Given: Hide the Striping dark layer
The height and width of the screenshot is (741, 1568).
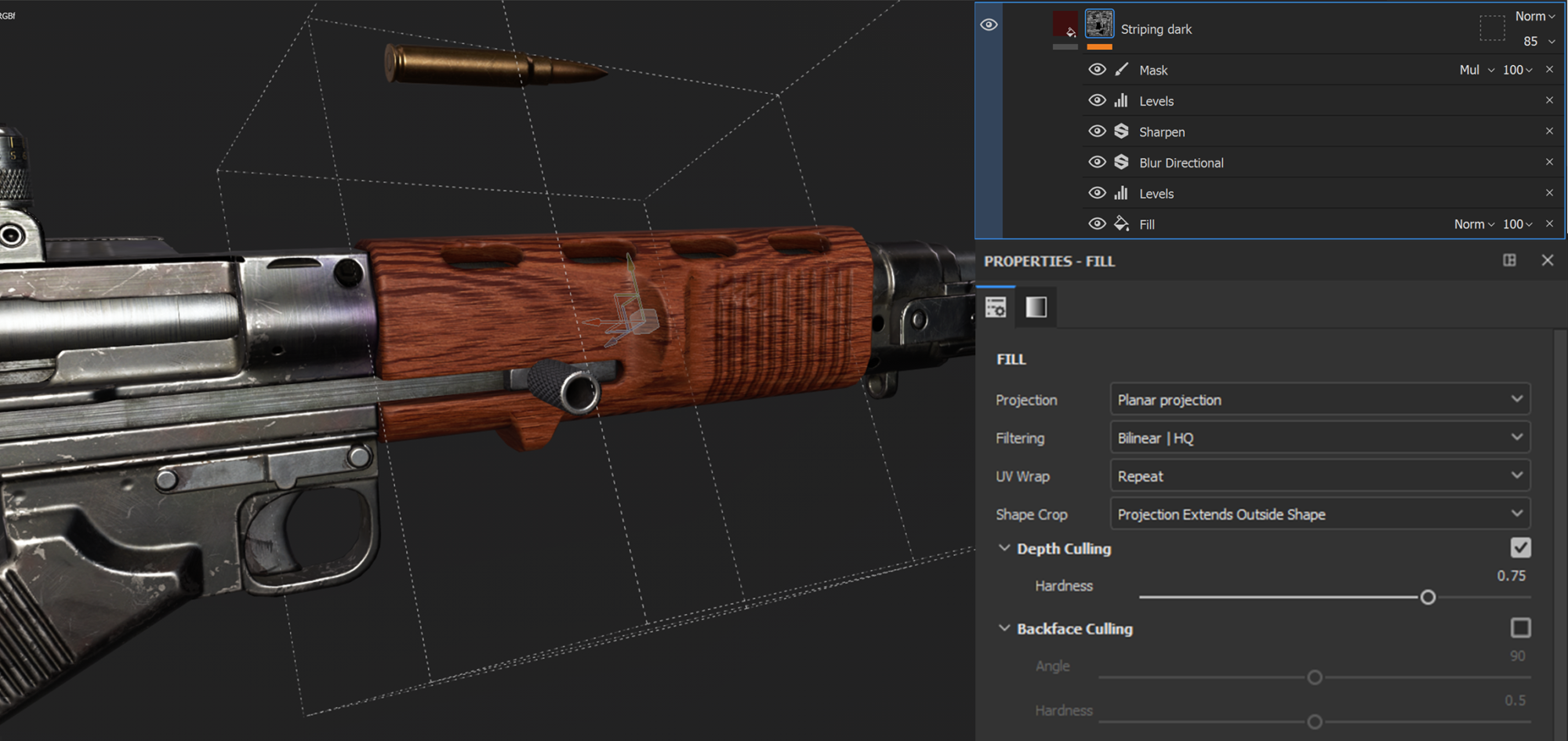Looking at the screenshot, I should click(989, 25).
